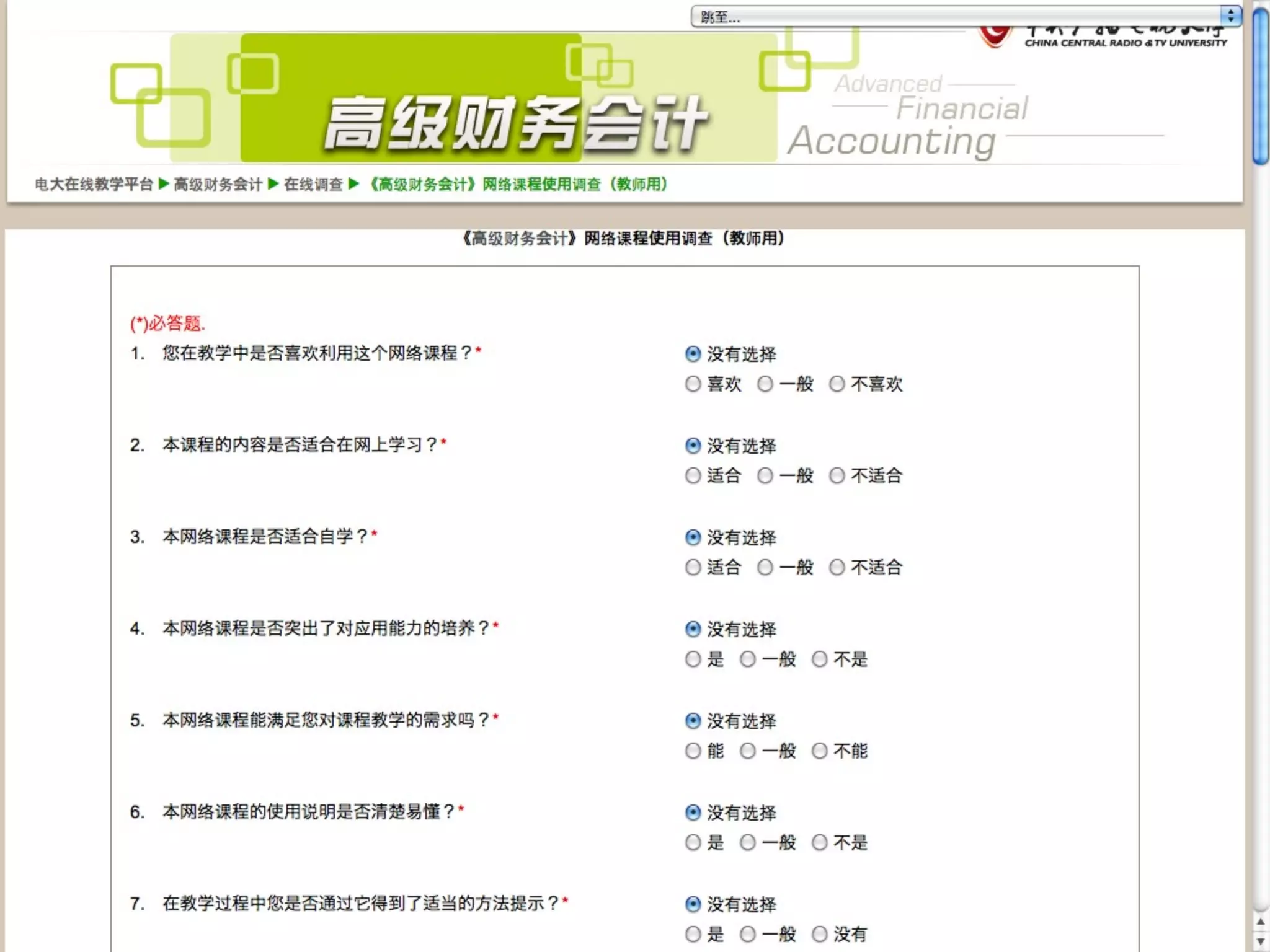Select 不是 for question 4

(x=820, y=659)
